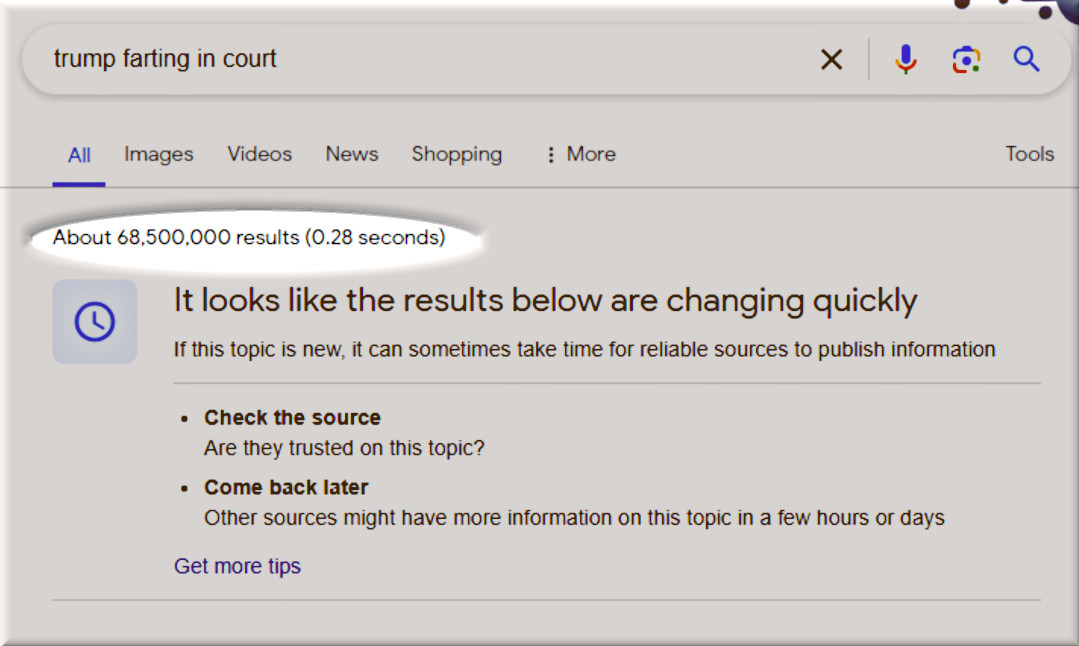Go to the News tab
The height and width of the screenshot is (646, 1079).
352,154
